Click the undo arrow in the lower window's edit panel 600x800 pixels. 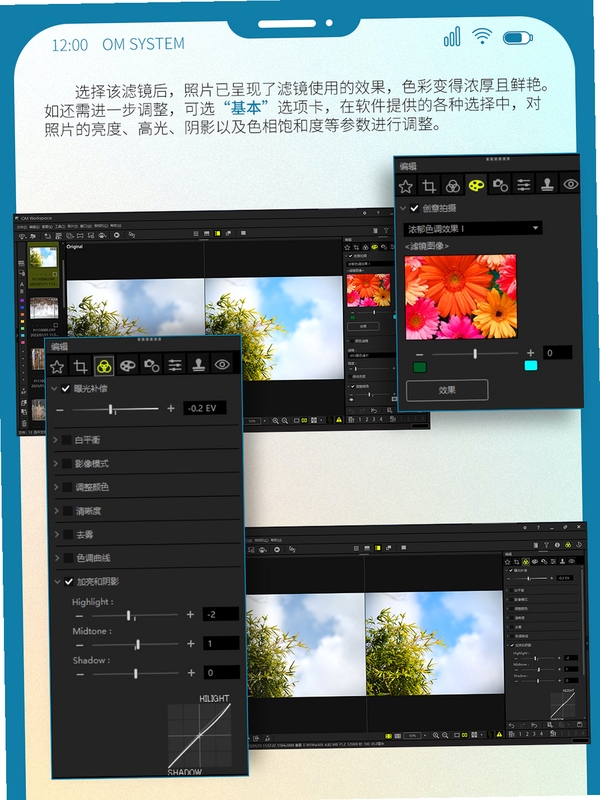(x=512, y=725)
